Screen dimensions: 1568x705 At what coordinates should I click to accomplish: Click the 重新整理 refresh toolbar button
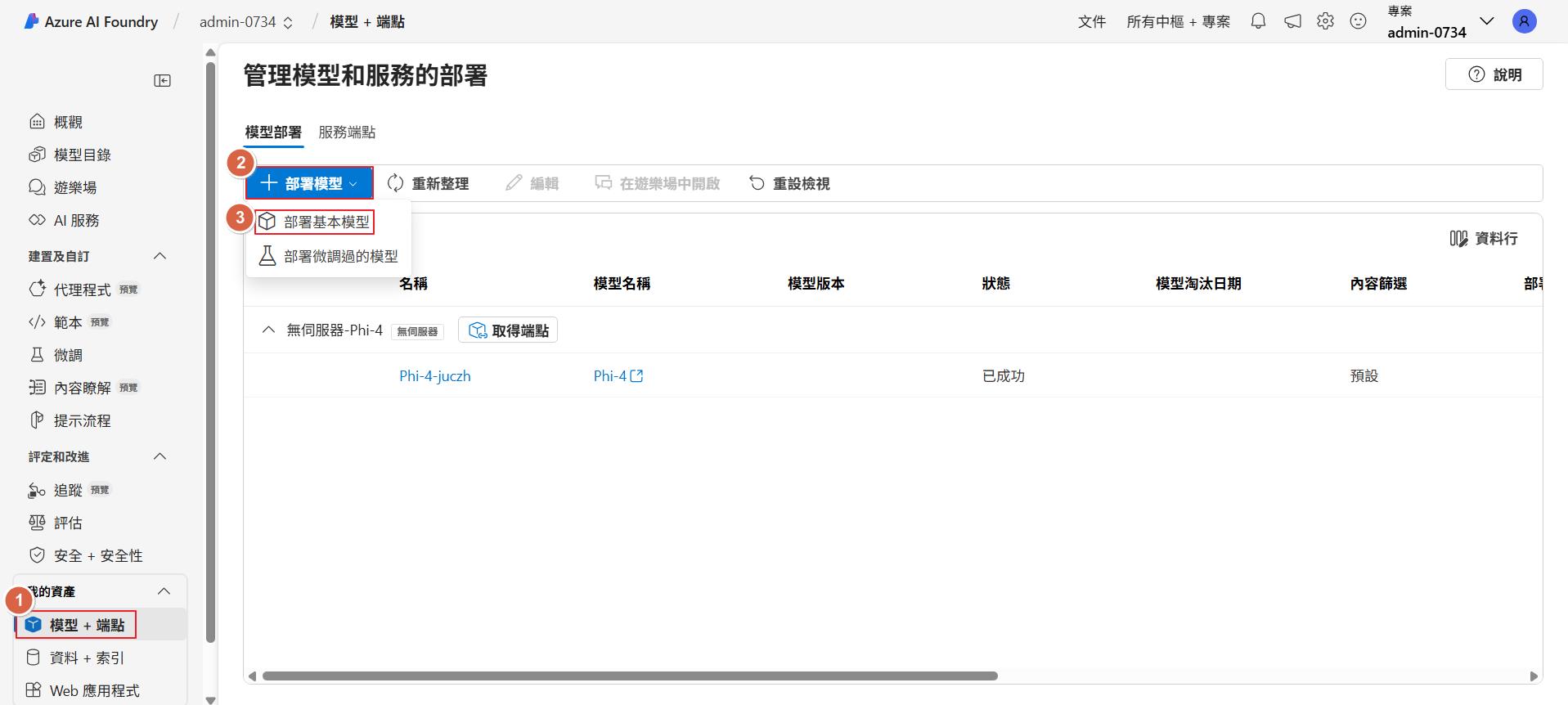(428, 184)
